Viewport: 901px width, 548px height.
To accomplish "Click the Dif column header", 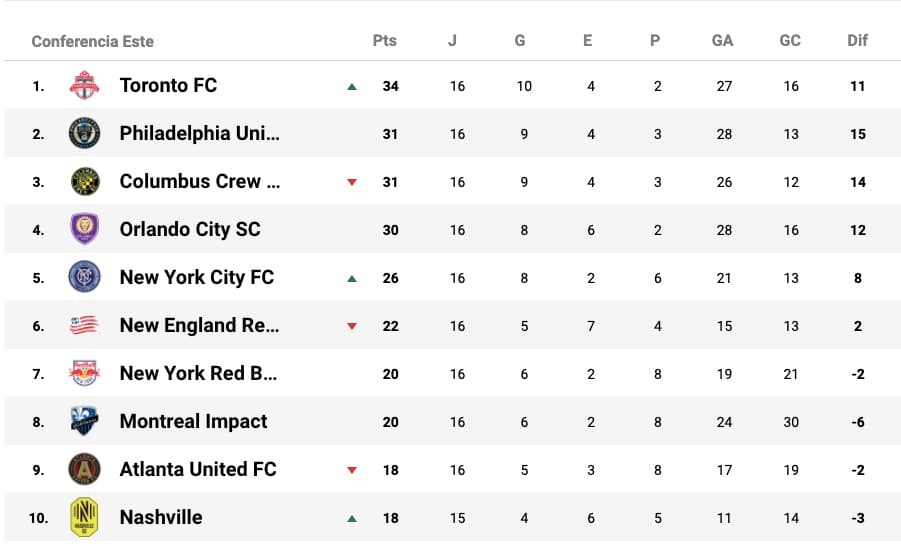I will (857, 41).
